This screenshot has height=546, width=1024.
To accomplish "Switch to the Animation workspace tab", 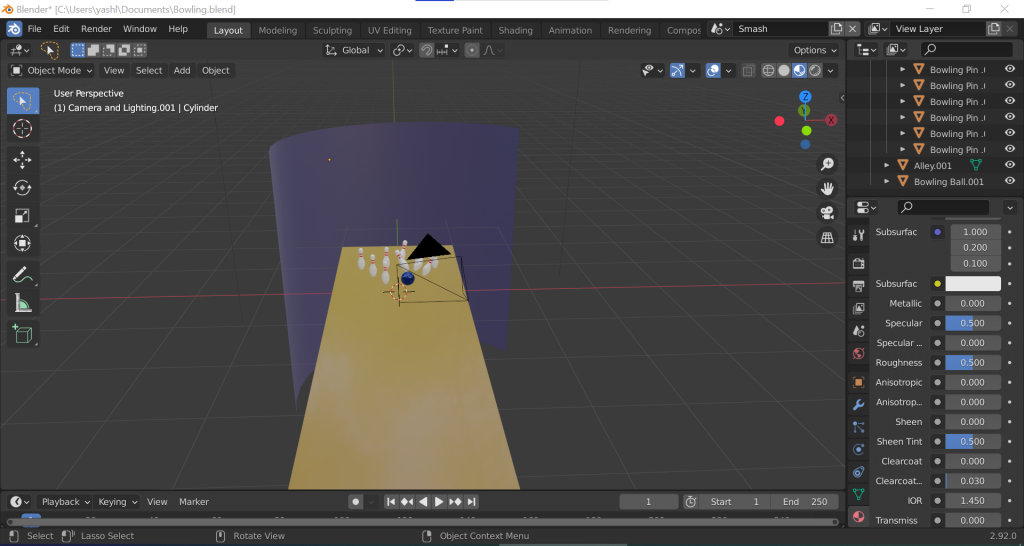I will pos(570,30).
